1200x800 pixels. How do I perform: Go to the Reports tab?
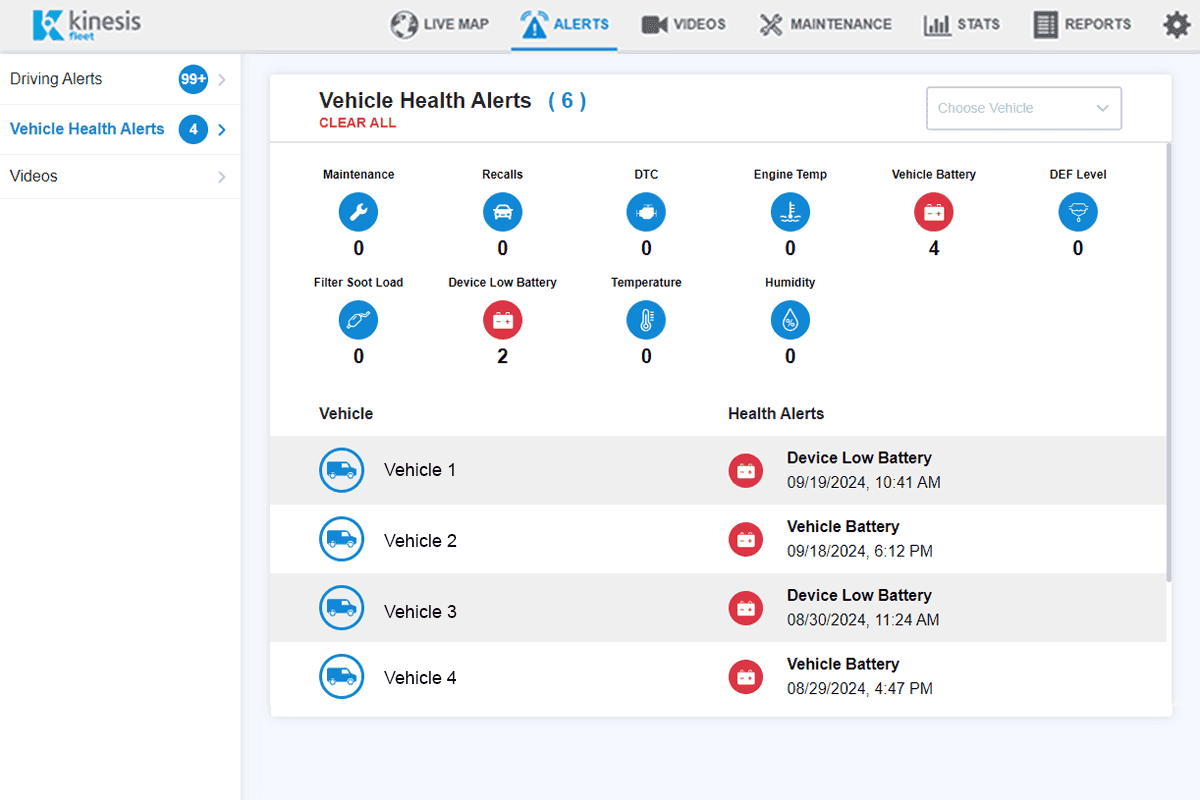pos(1082,25)
